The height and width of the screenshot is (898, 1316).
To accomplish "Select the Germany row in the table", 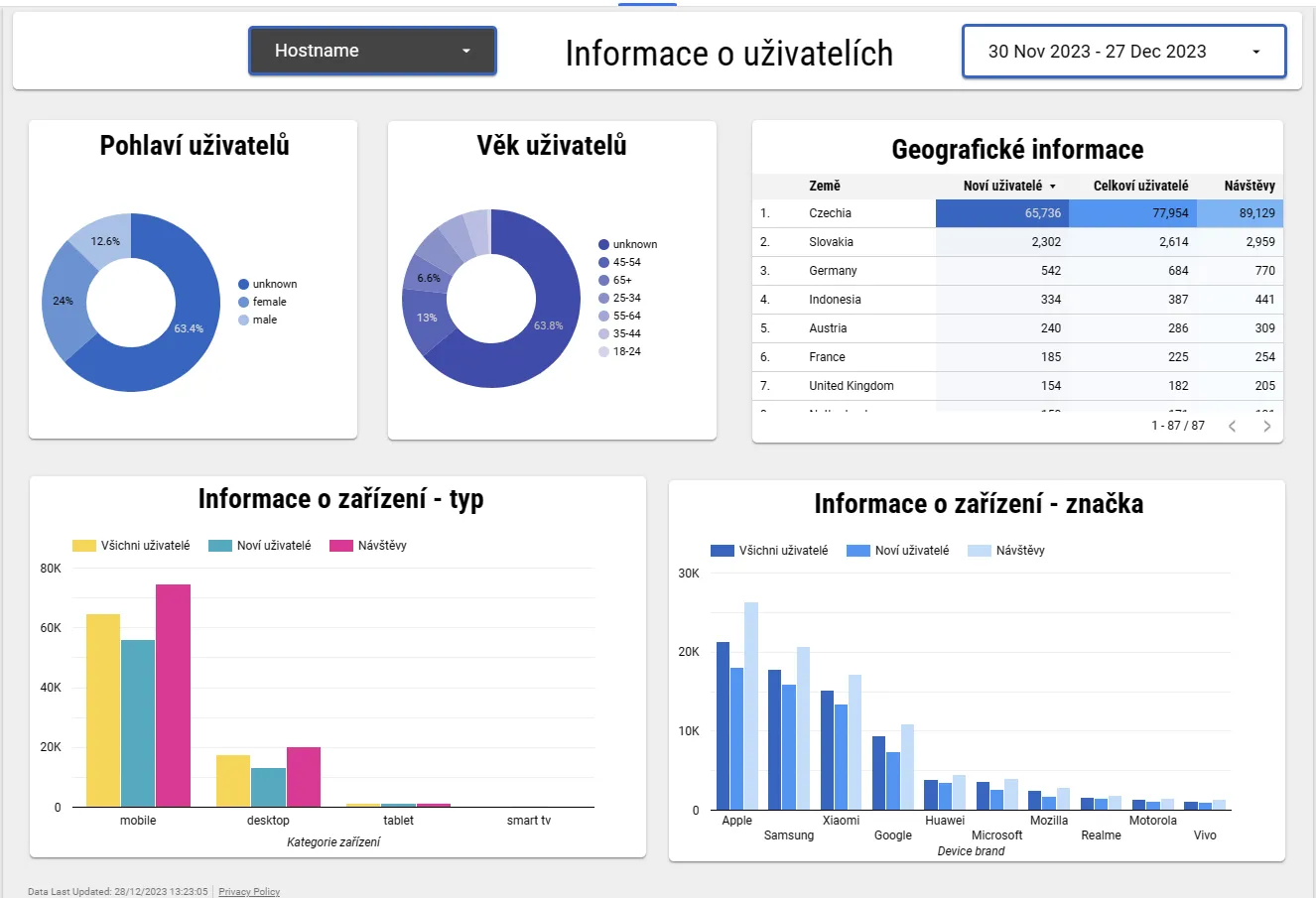I will pos(1017,271).
